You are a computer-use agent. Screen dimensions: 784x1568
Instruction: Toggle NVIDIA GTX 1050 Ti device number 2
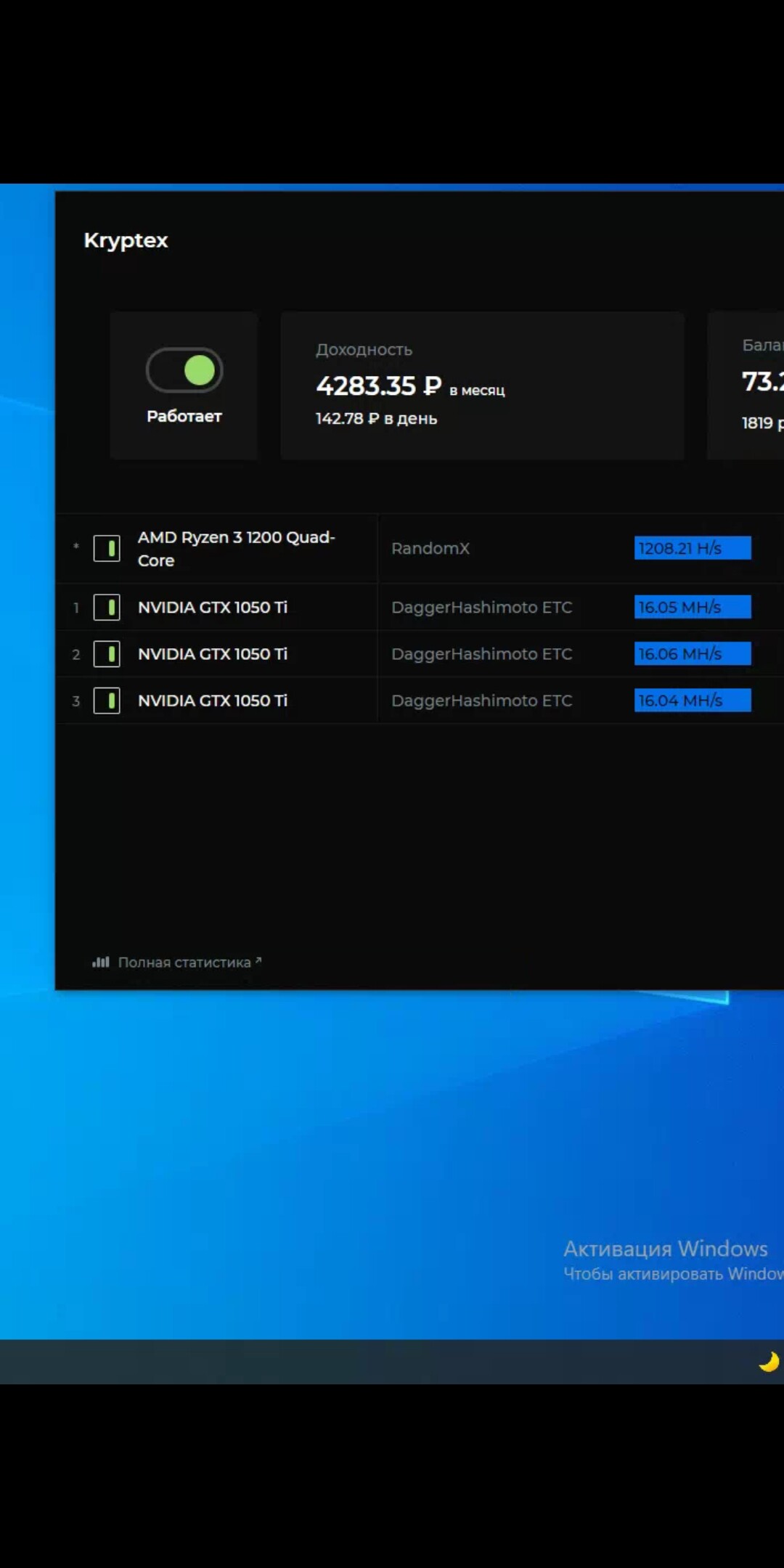tap(107, 654)
